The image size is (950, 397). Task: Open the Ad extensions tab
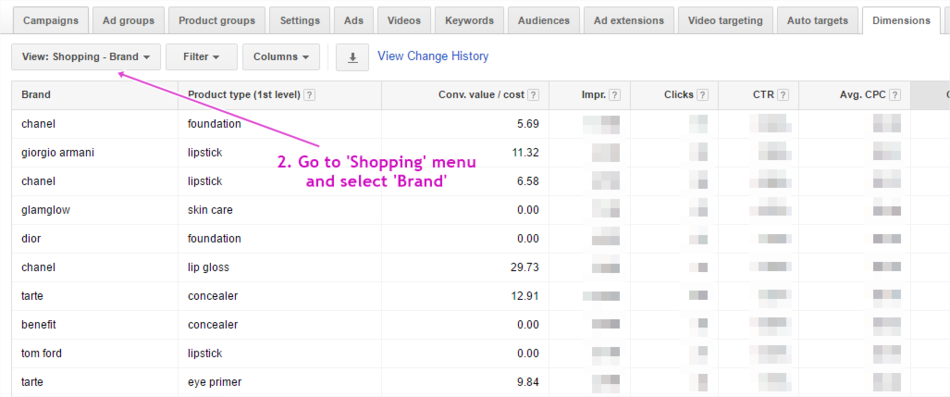click(629, 21)
